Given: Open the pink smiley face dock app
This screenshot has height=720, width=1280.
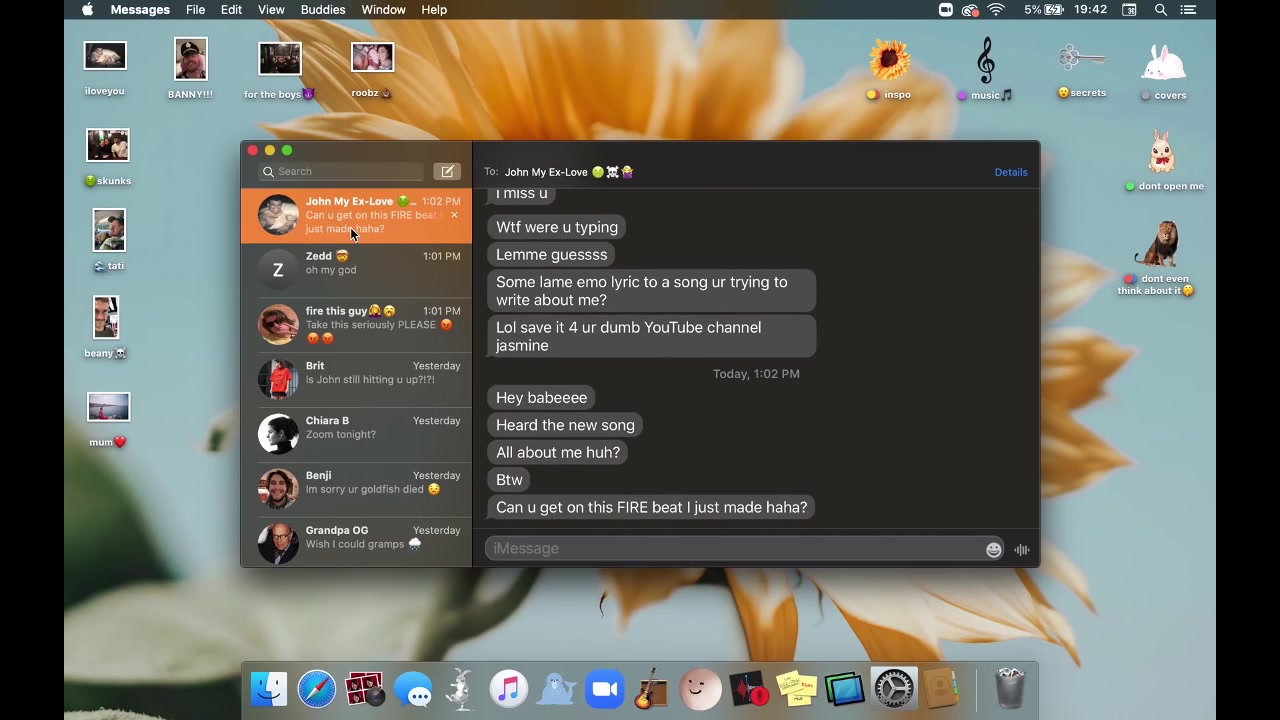Looking at the screenshot, I should click(700, 689).
